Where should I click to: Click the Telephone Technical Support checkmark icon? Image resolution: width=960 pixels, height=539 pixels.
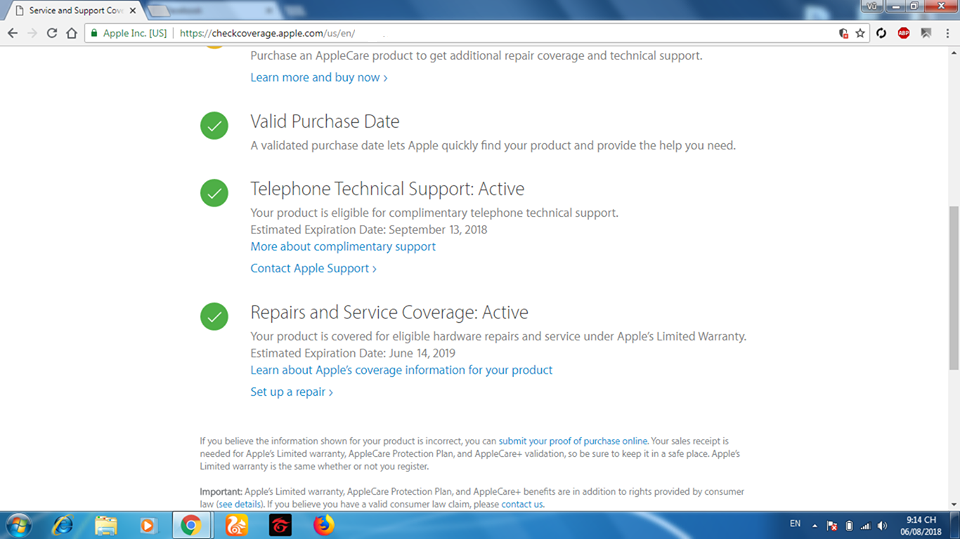tap(214, 193)
